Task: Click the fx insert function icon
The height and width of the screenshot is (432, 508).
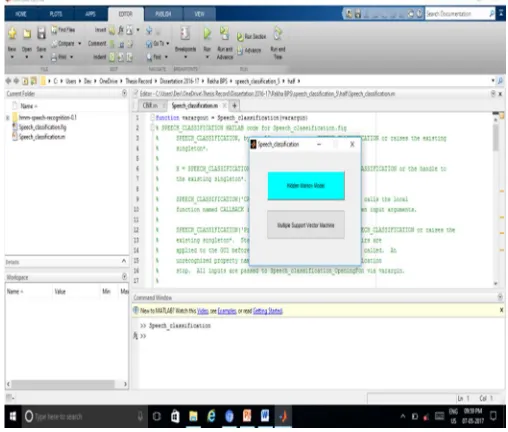Action: (x=121, y=30)
